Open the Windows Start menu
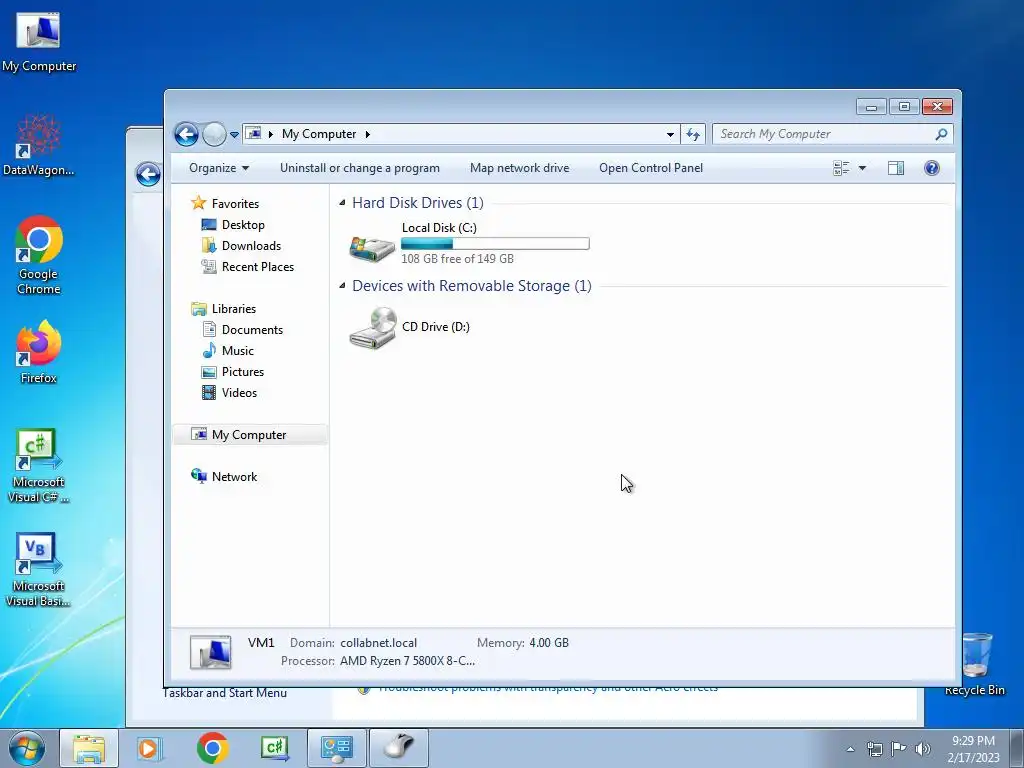This screenshot has width=1024, height=768. [x=26, y=748]
